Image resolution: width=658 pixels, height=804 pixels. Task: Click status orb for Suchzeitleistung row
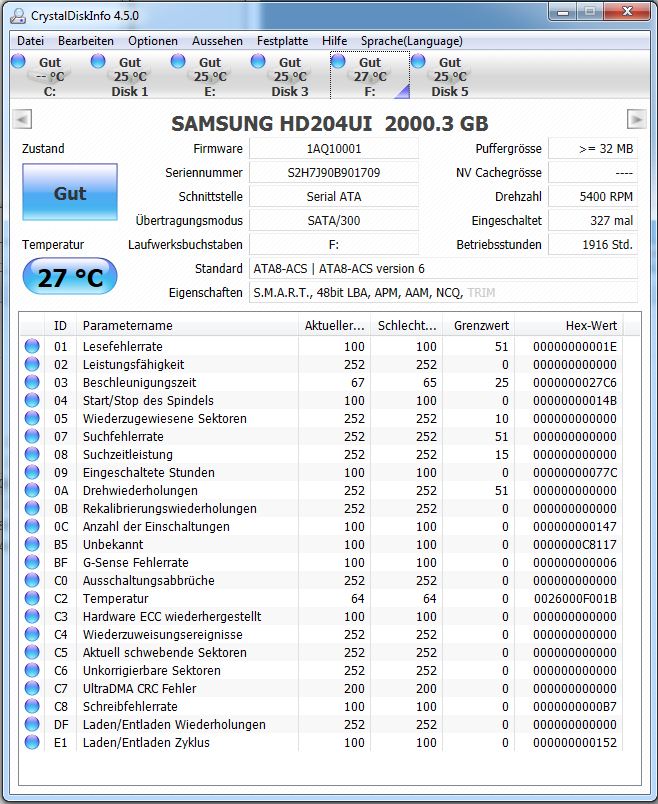coord(32,454)
